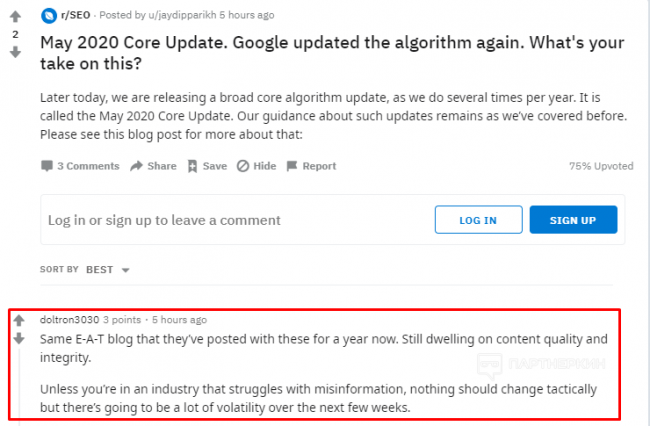Save the post with Save icon
650x426 pixels.
194,166
